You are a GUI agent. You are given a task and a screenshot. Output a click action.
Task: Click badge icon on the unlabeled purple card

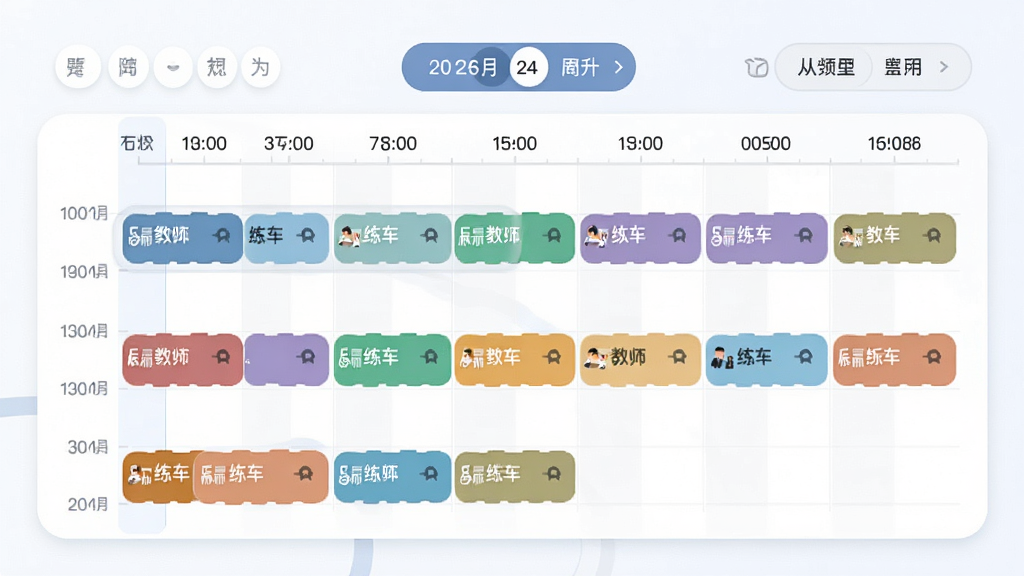(x=306, y=357)
